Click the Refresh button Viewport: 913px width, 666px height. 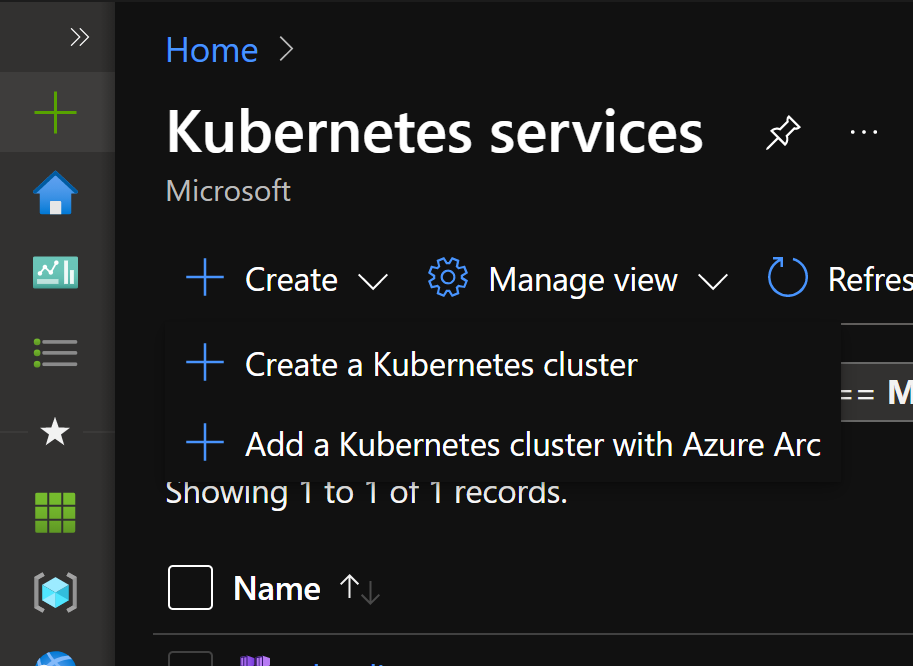840,278
